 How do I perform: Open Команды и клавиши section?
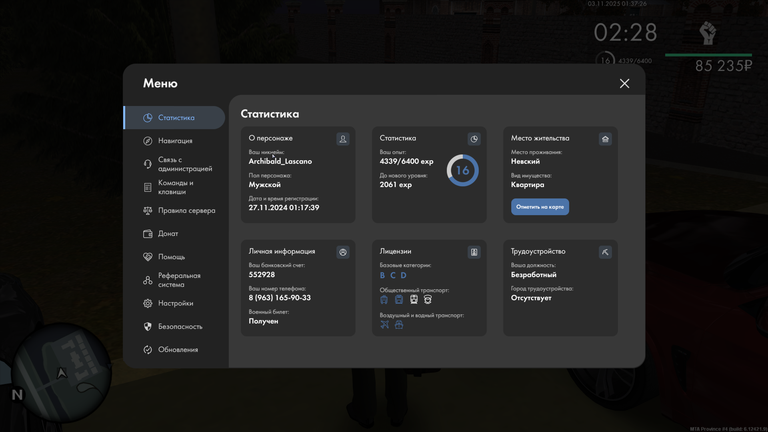174,187
